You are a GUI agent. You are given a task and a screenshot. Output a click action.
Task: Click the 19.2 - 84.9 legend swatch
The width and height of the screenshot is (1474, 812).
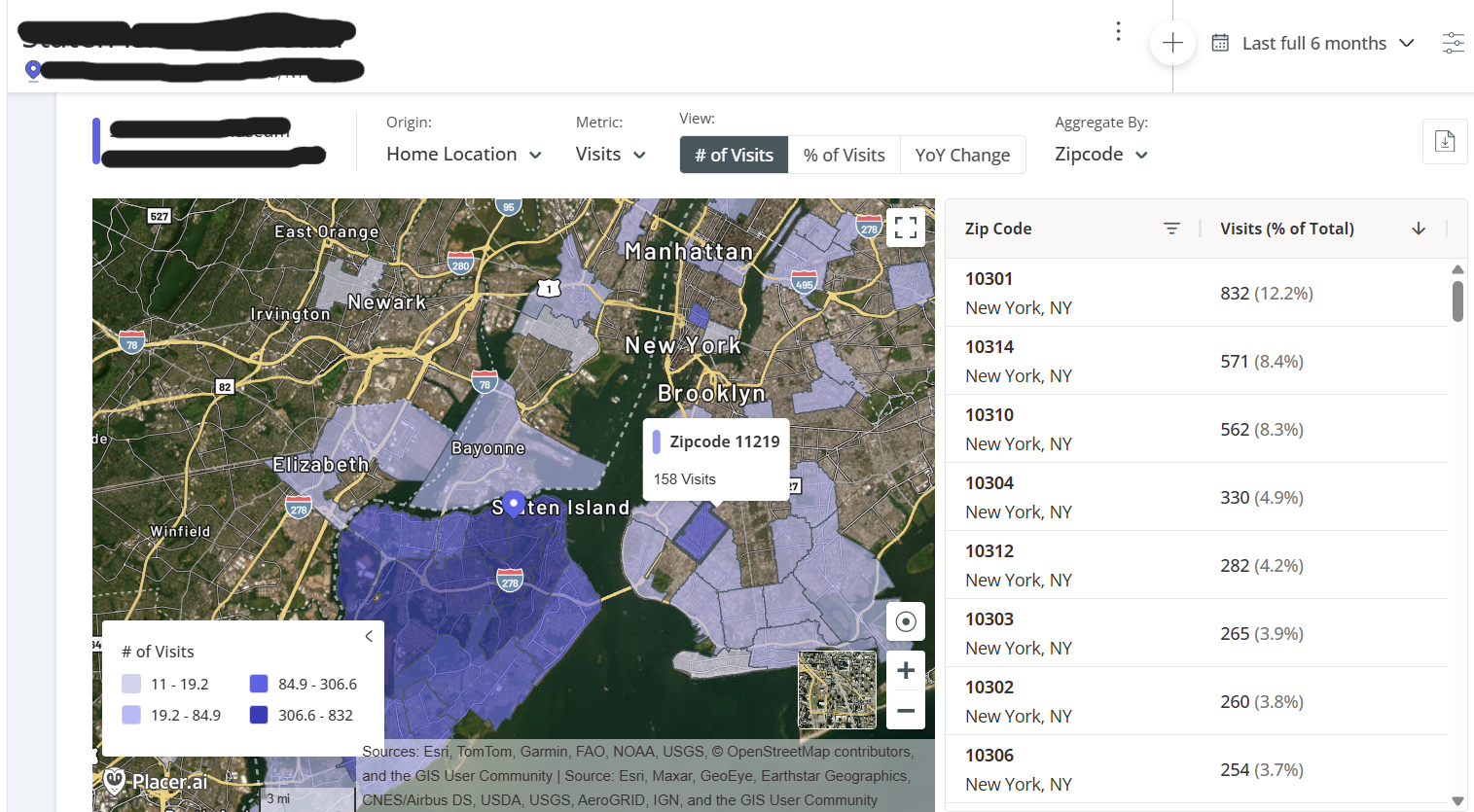point(131,715)
